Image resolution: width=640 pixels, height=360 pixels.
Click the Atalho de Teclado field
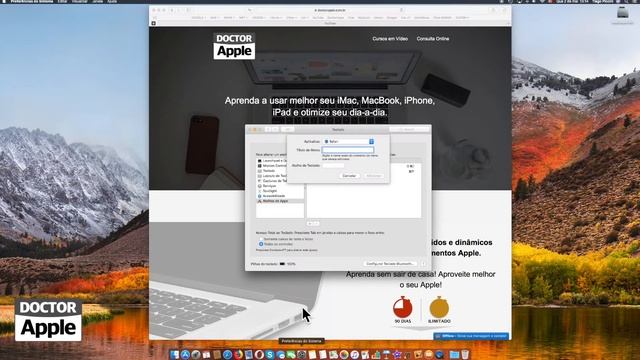coord(333,165)
